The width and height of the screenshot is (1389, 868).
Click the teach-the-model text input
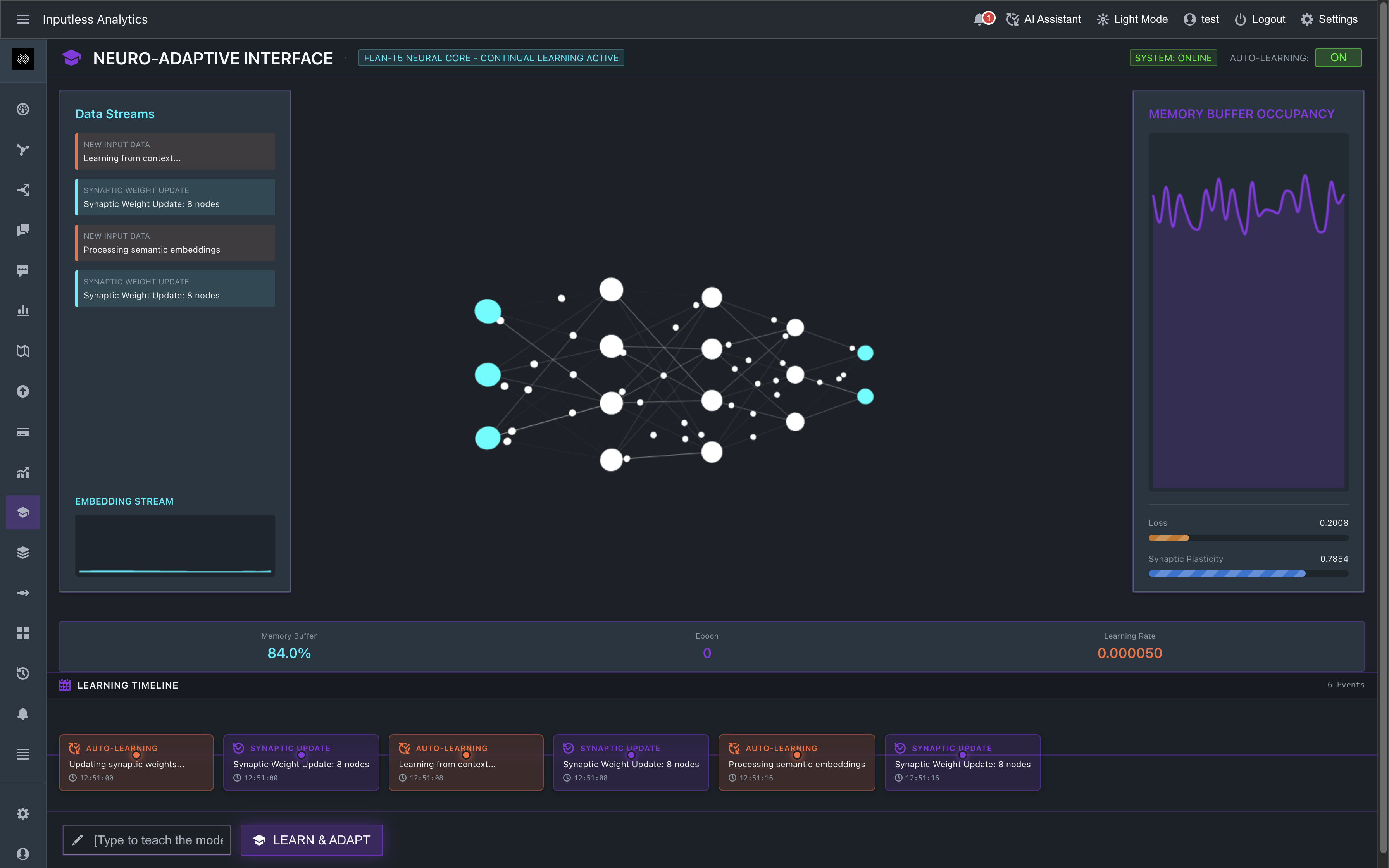pos(158,840)
